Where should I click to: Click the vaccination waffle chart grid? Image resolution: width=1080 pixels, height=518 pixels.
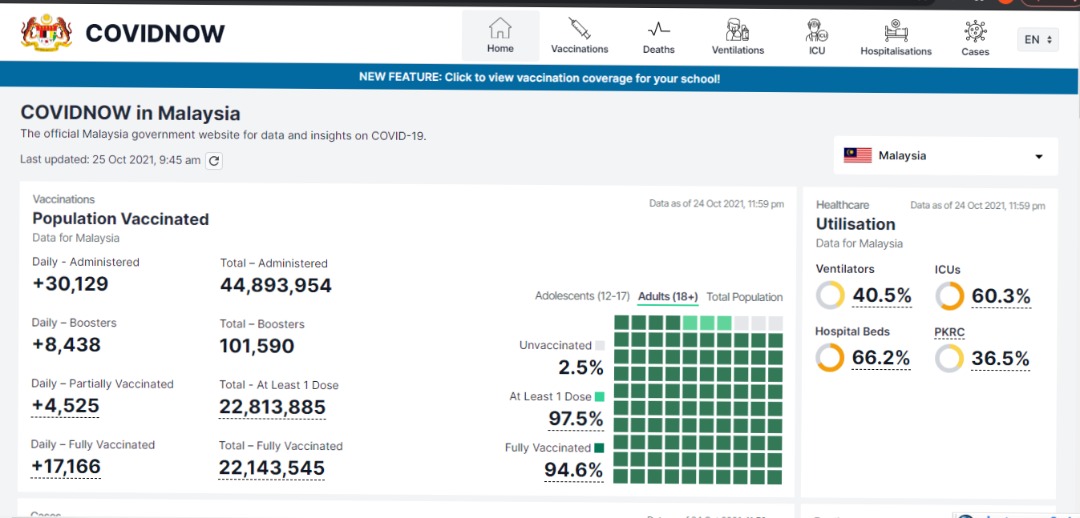click(x=698, y=400)
